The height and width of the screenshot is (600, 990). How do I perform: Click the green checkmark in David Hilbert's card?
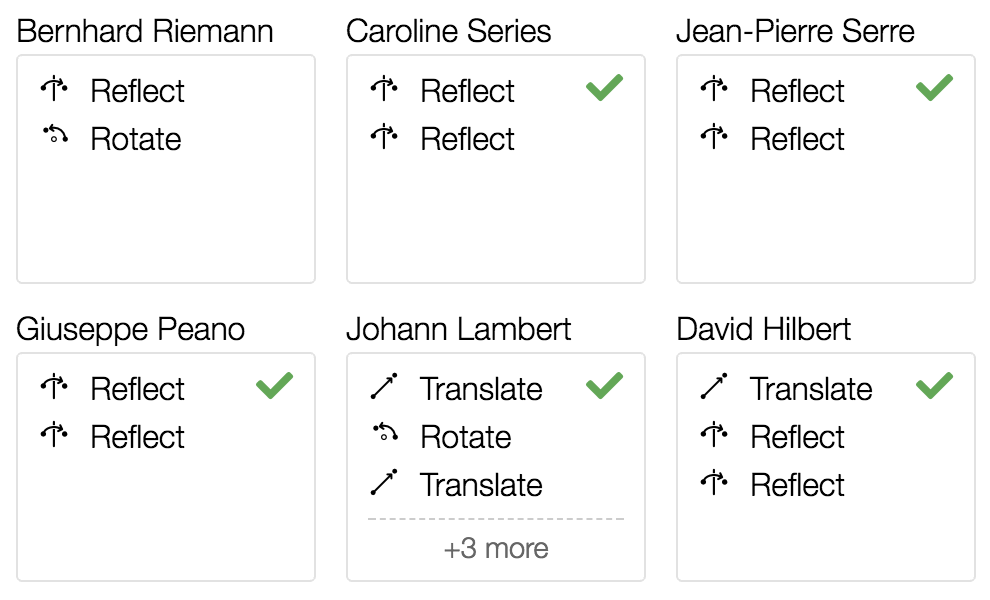pyautogui.click(x=934, y=386)
